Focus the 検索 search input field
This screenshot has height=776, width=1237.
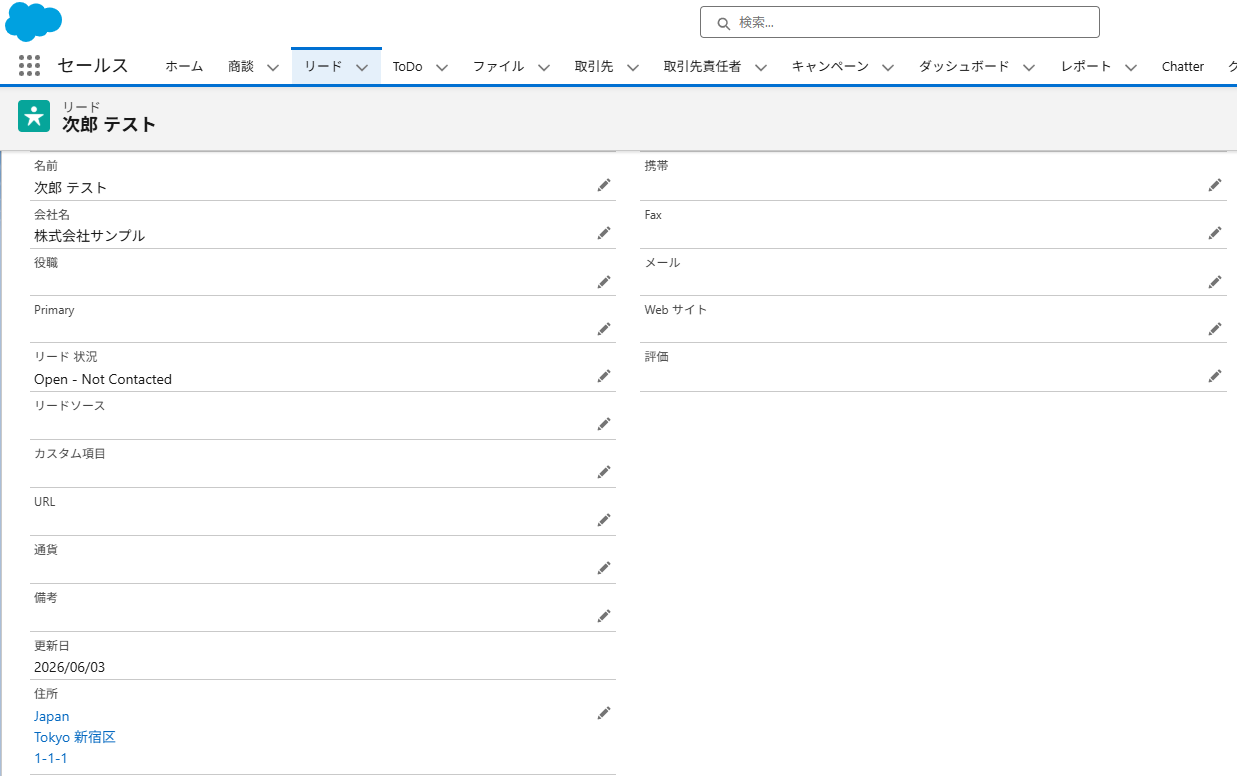[899, 22]
